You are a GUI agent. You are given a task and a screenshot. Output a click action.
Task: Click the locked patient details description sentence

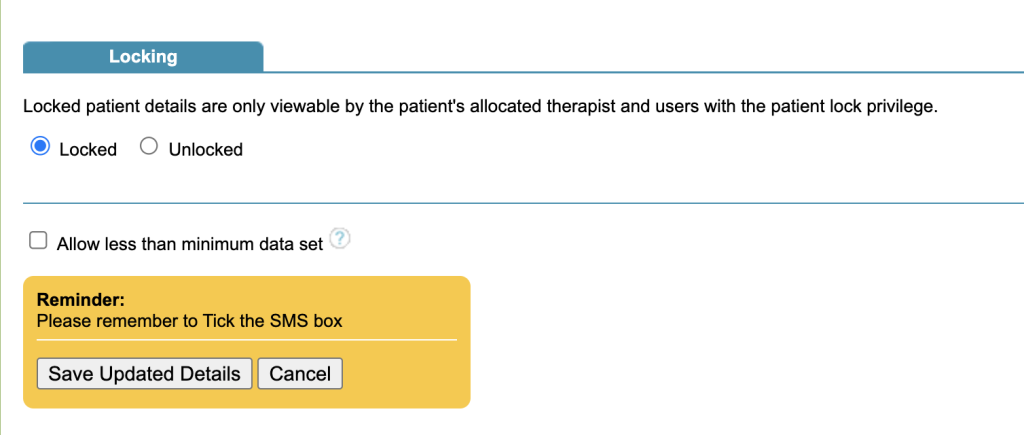tap(480, 106)
